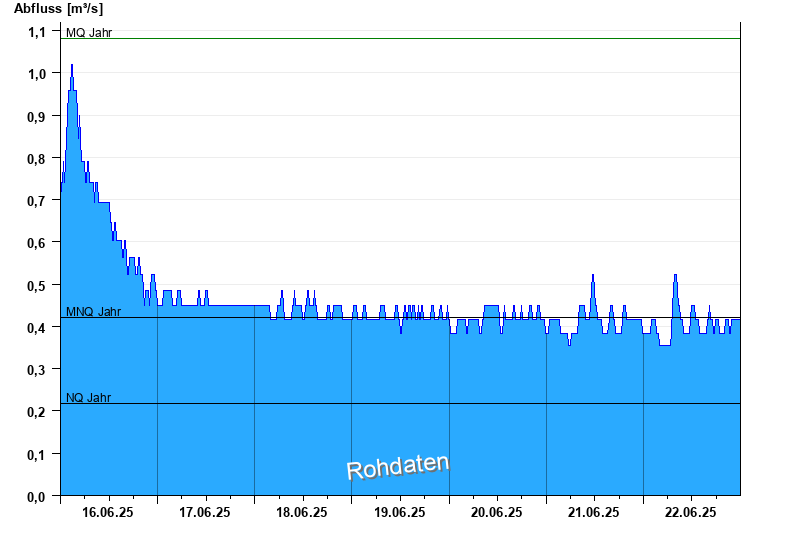Select the 'NQ Jahr' reference line label
Image resolution: width=800 pixels, height=550 pixels.
pos(88,397)
